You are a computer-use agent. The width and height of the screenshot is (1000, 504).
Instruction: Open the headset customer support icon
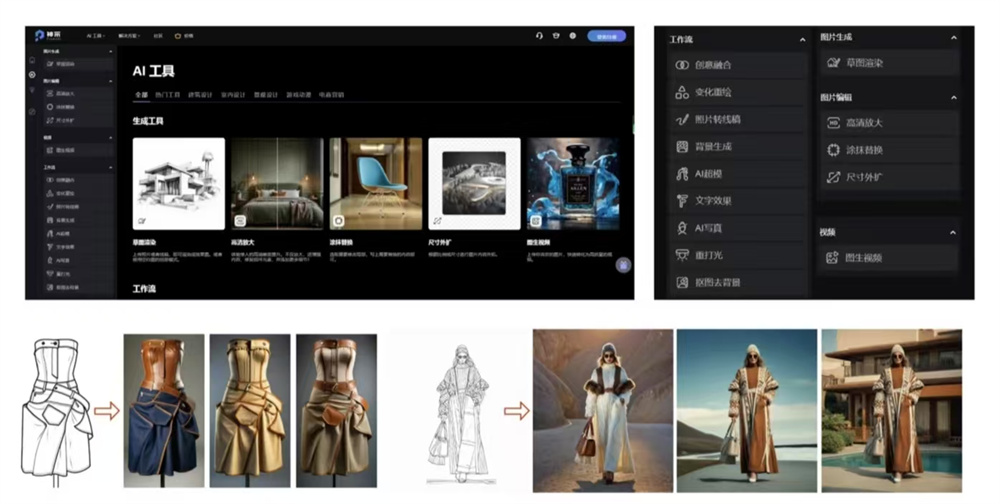540,36
